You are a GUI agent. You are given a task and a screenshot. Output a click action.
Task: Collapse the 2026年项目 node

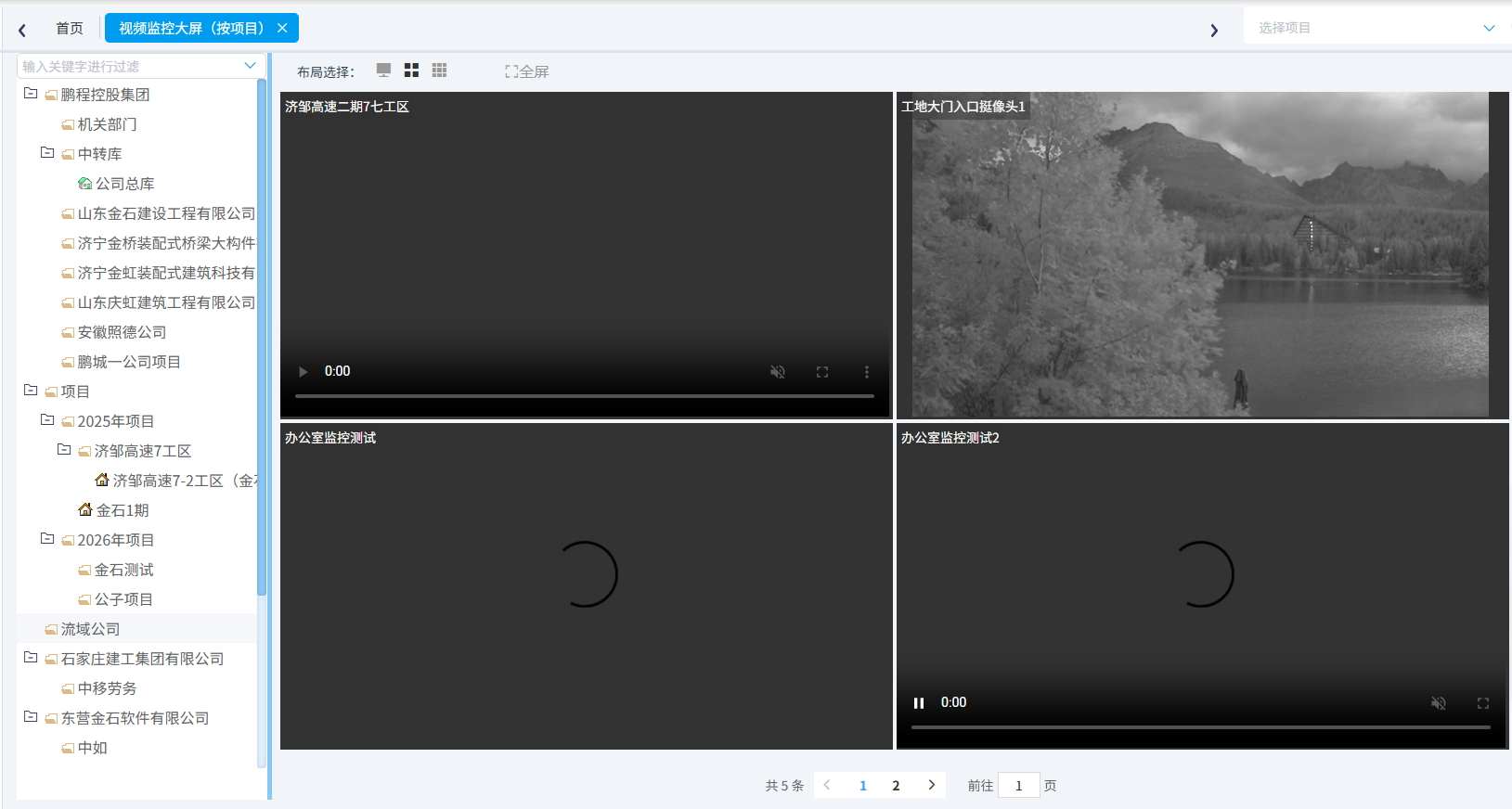pos(47,539)
